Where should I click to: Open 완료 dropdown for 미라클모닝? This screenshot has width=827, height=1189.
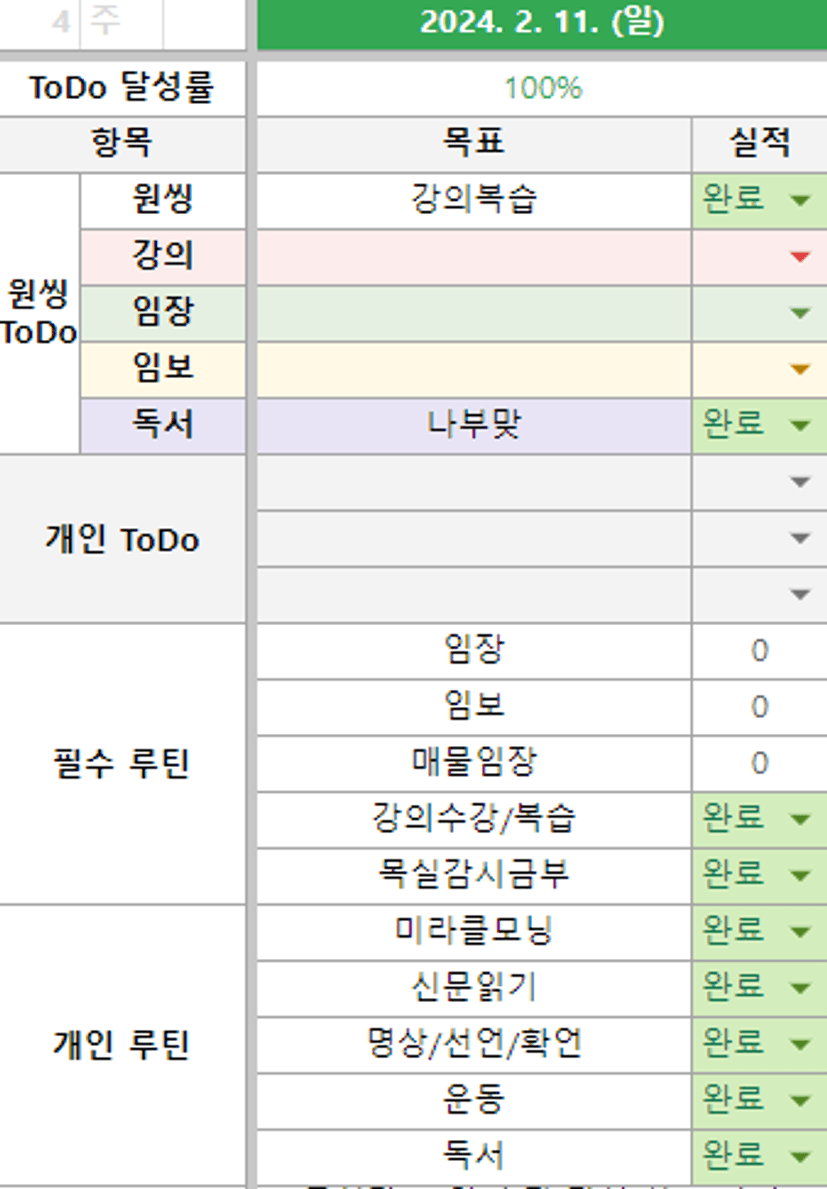tap(799, 932)
